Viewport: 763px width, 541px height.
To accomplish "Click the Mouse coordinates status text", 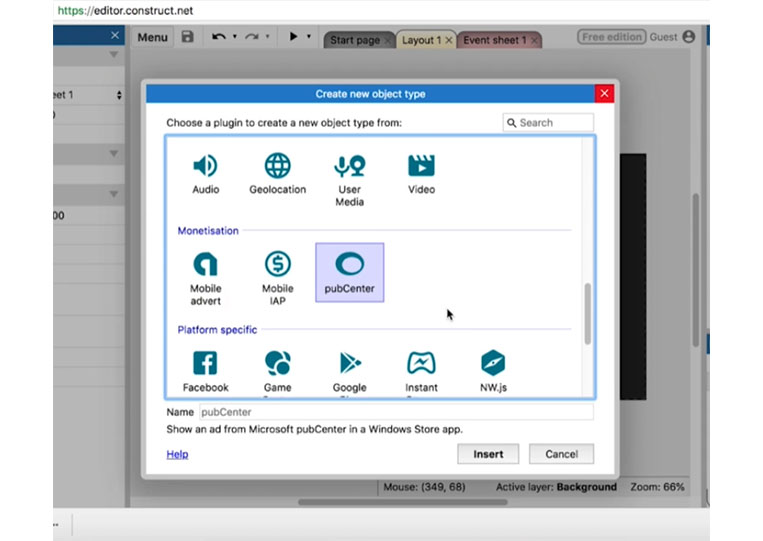I will click(x=424, y=487).
